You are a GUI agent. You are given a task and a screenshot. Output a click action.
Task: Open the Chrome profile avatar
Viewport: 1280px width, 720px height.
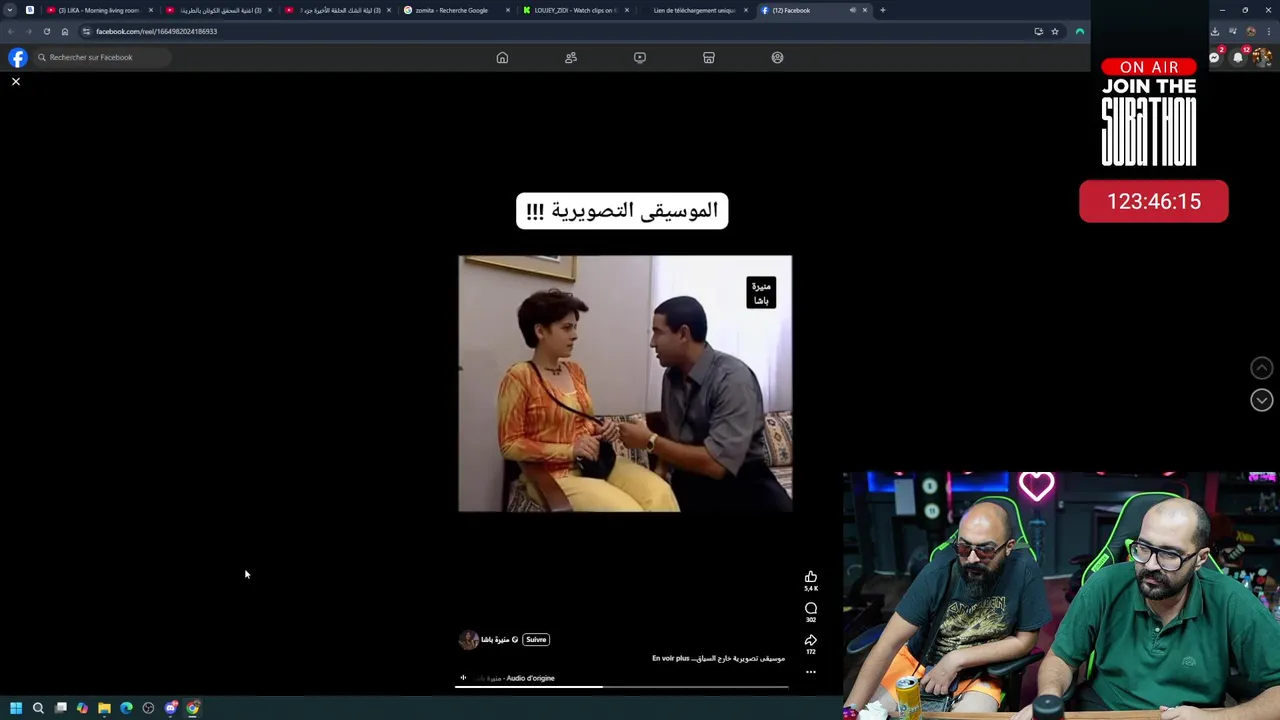pos(1251,31)
